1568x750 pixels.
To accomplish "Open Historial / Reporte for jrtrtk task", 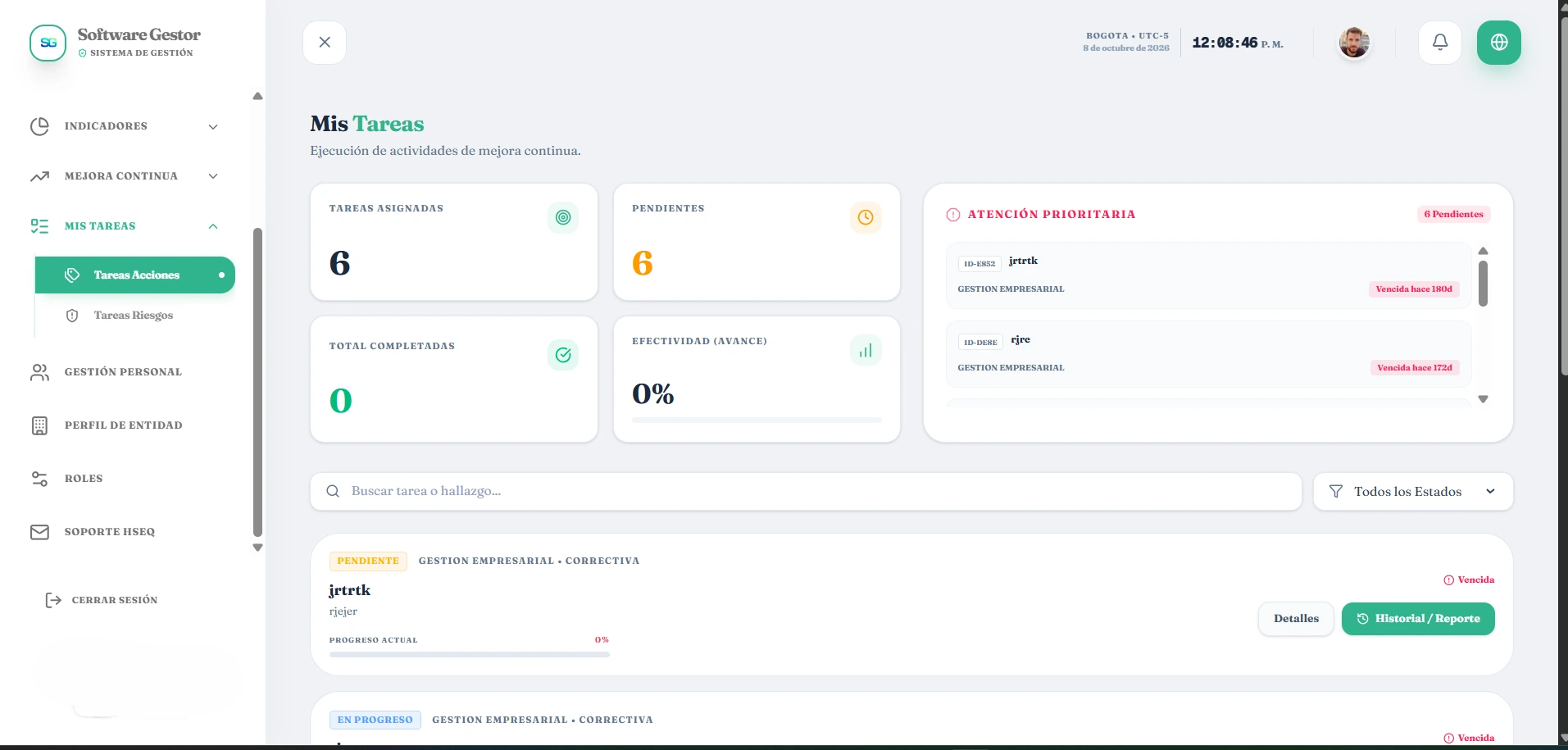I will coord(1418,619).
